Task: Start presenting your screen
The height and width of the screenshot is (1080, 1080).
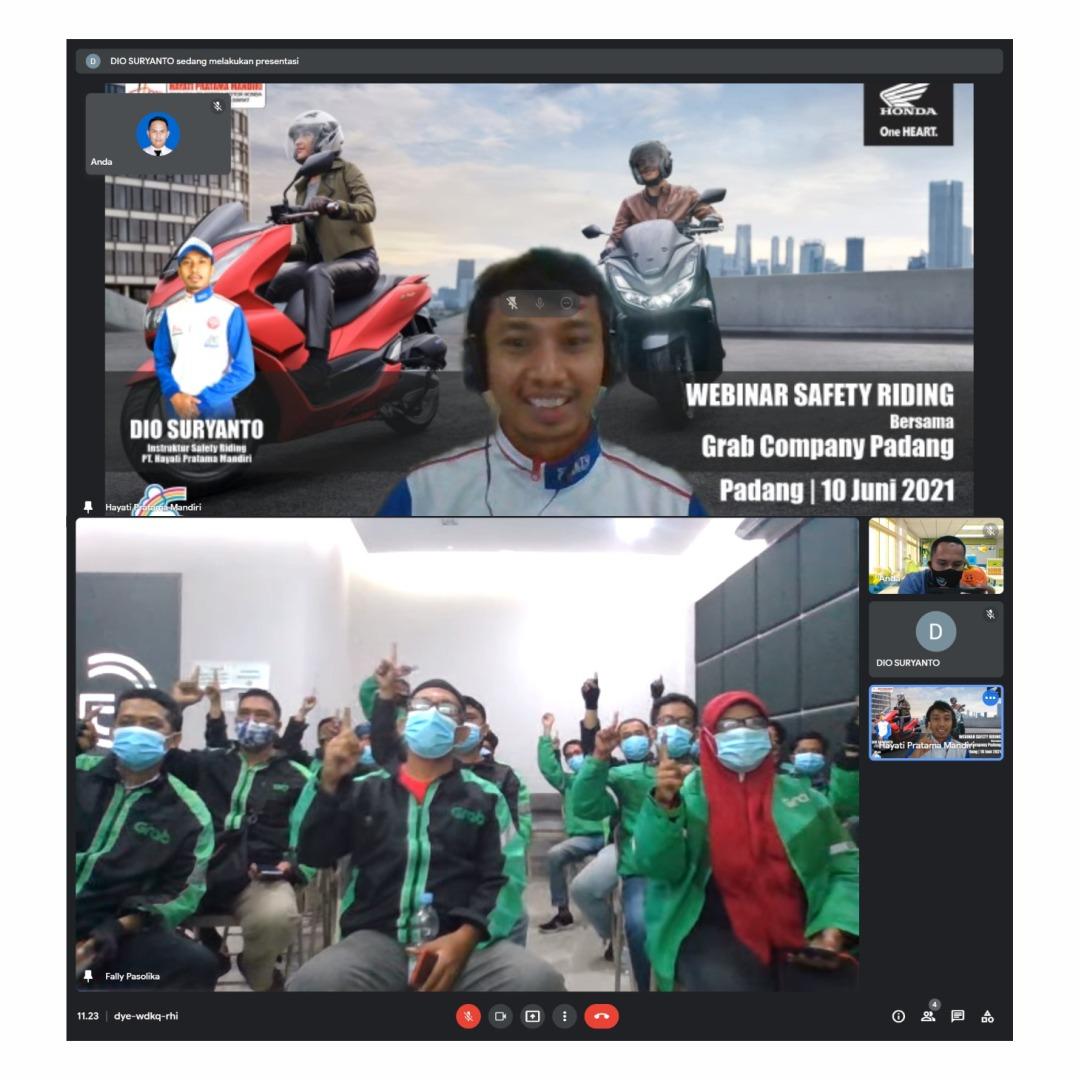Action: click(533, 1016)
